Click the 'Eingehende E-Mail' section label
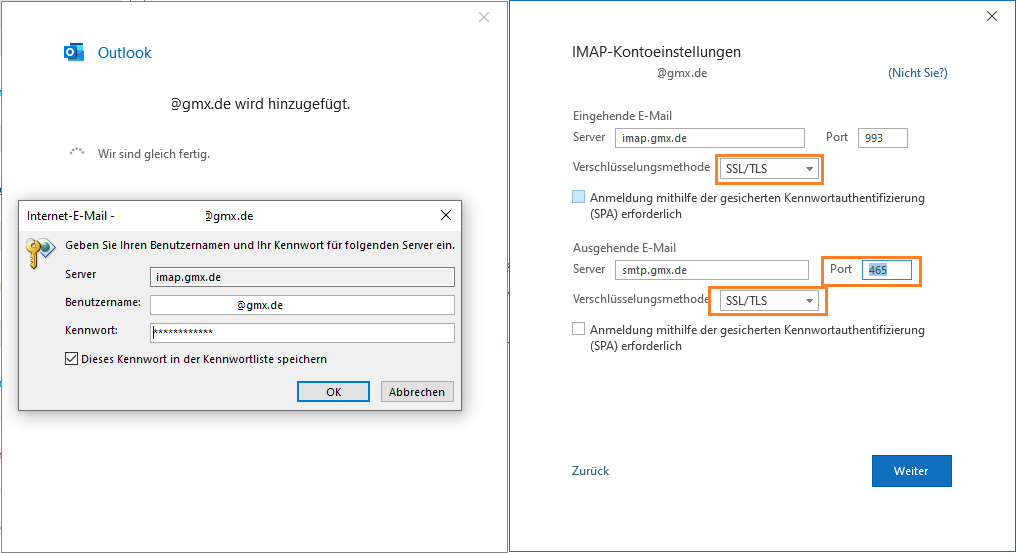Viewport: 1016px width, 553px height. click(622, 116)
